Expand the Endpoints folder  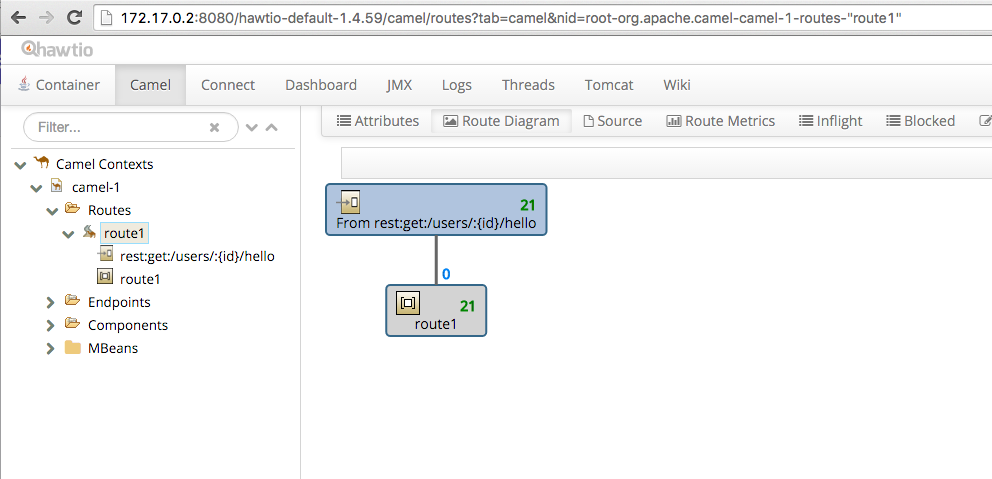51,302
